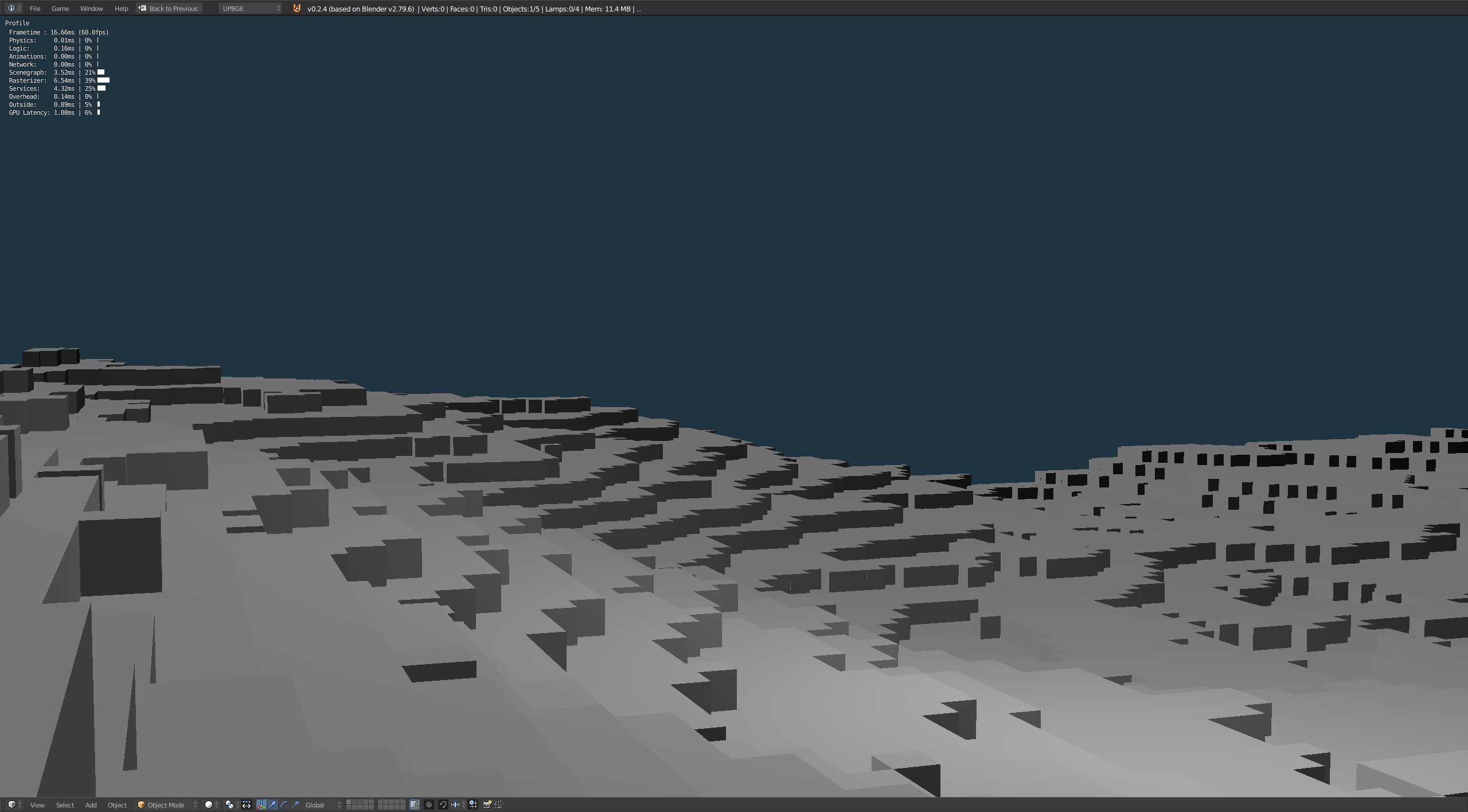The image size is (1468, 812).
Task: Toggle snap magnet icon
Action: pos(443,805)
